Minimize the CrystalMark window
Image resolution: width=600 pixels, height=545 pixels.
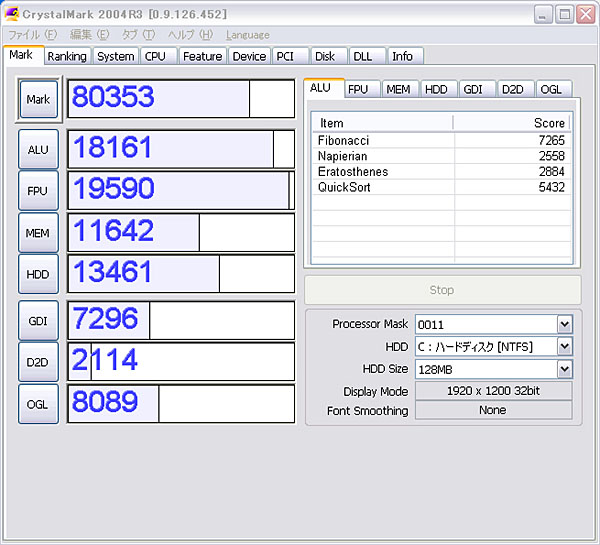click(x=543, y=15)
